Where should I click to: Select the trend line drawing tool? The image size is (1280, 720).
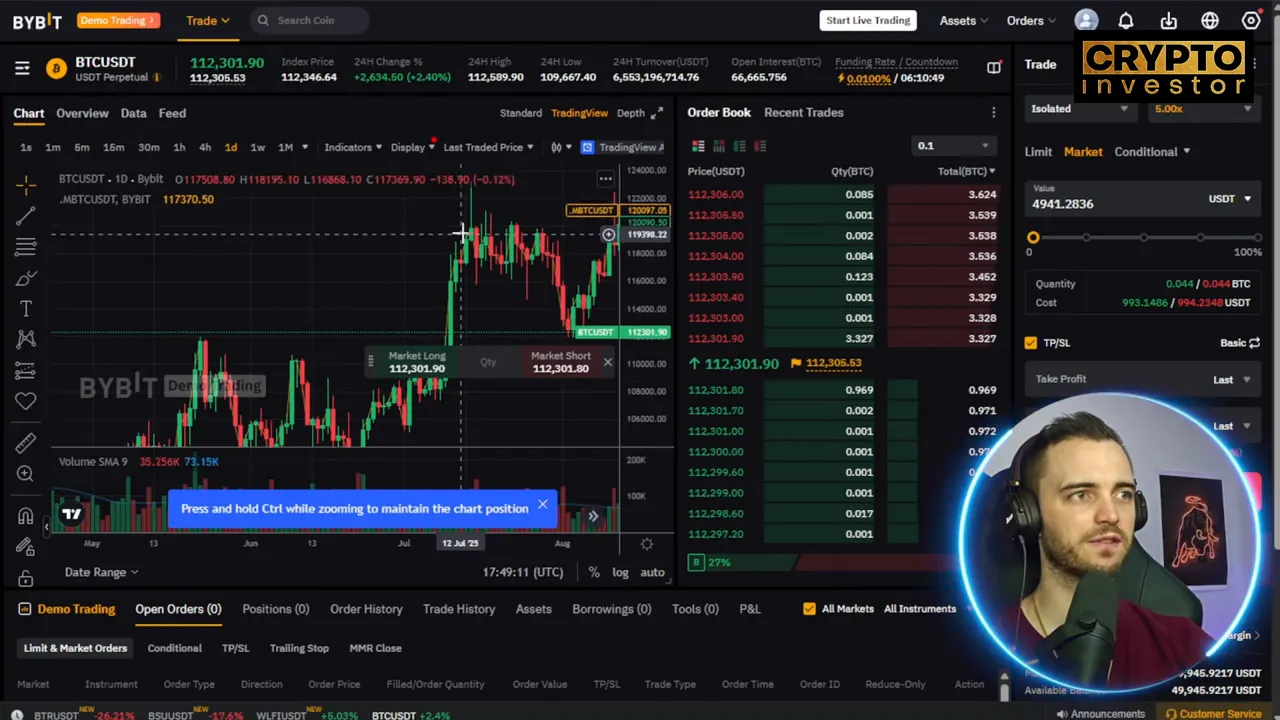(x=26, y=215)
